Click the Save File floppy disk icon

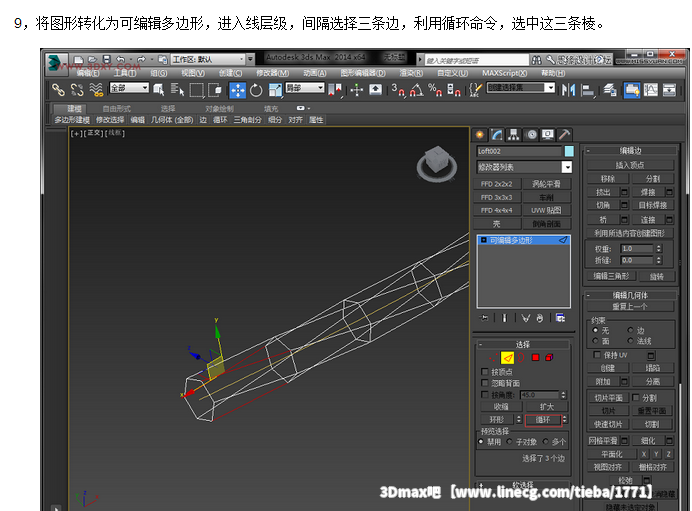106,59
